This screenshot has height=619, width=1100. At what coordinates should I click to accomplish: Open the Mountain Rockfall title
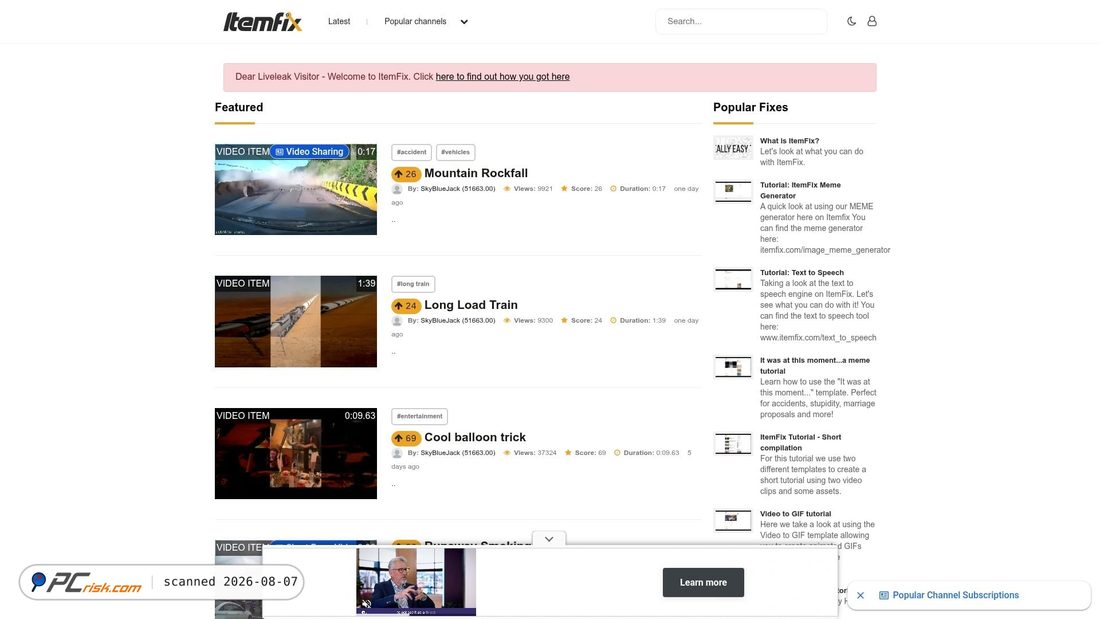click(x=476, y=173)
